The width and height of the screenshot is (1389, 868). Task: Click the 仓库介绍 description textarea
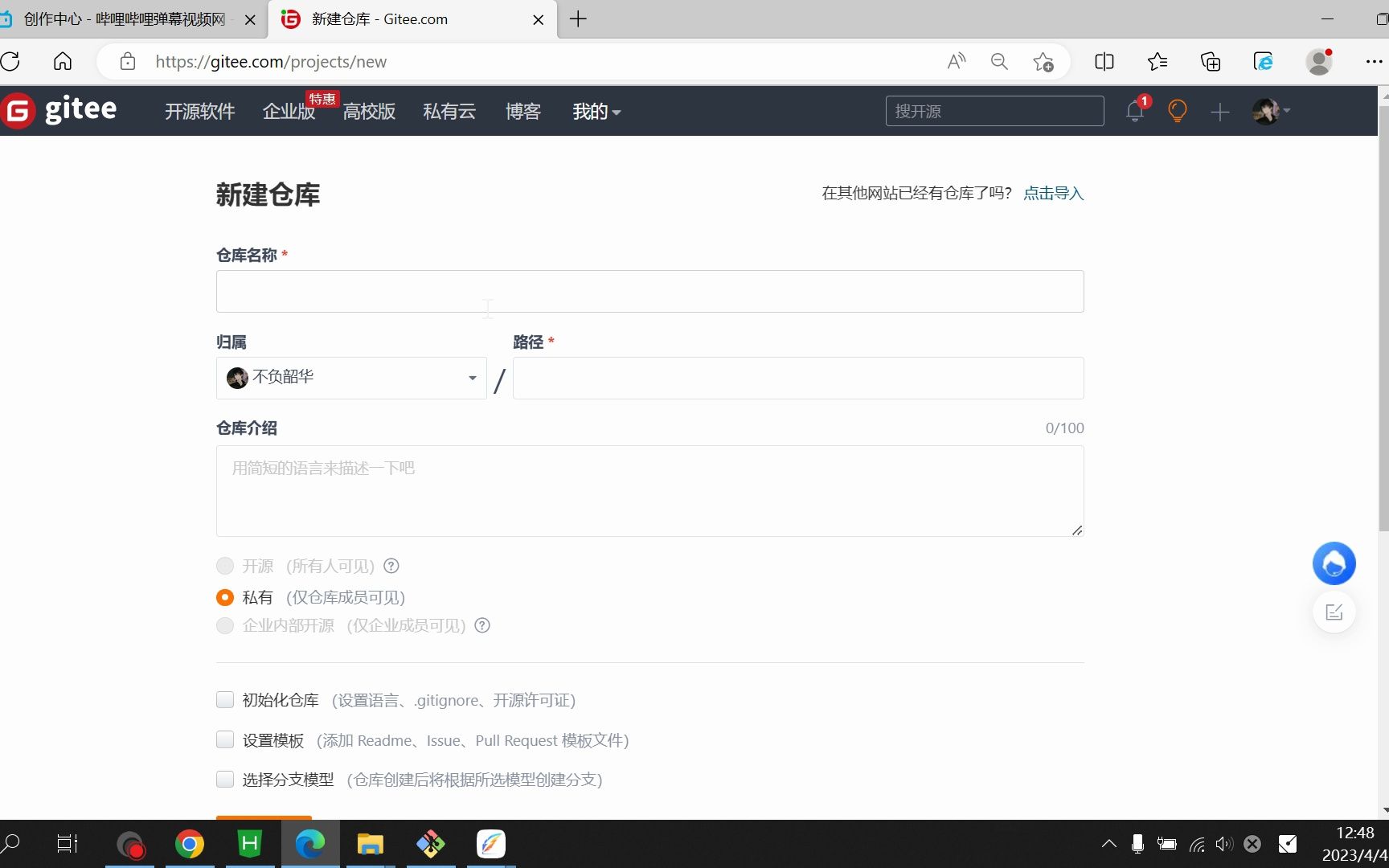click(x=649, y=491)
